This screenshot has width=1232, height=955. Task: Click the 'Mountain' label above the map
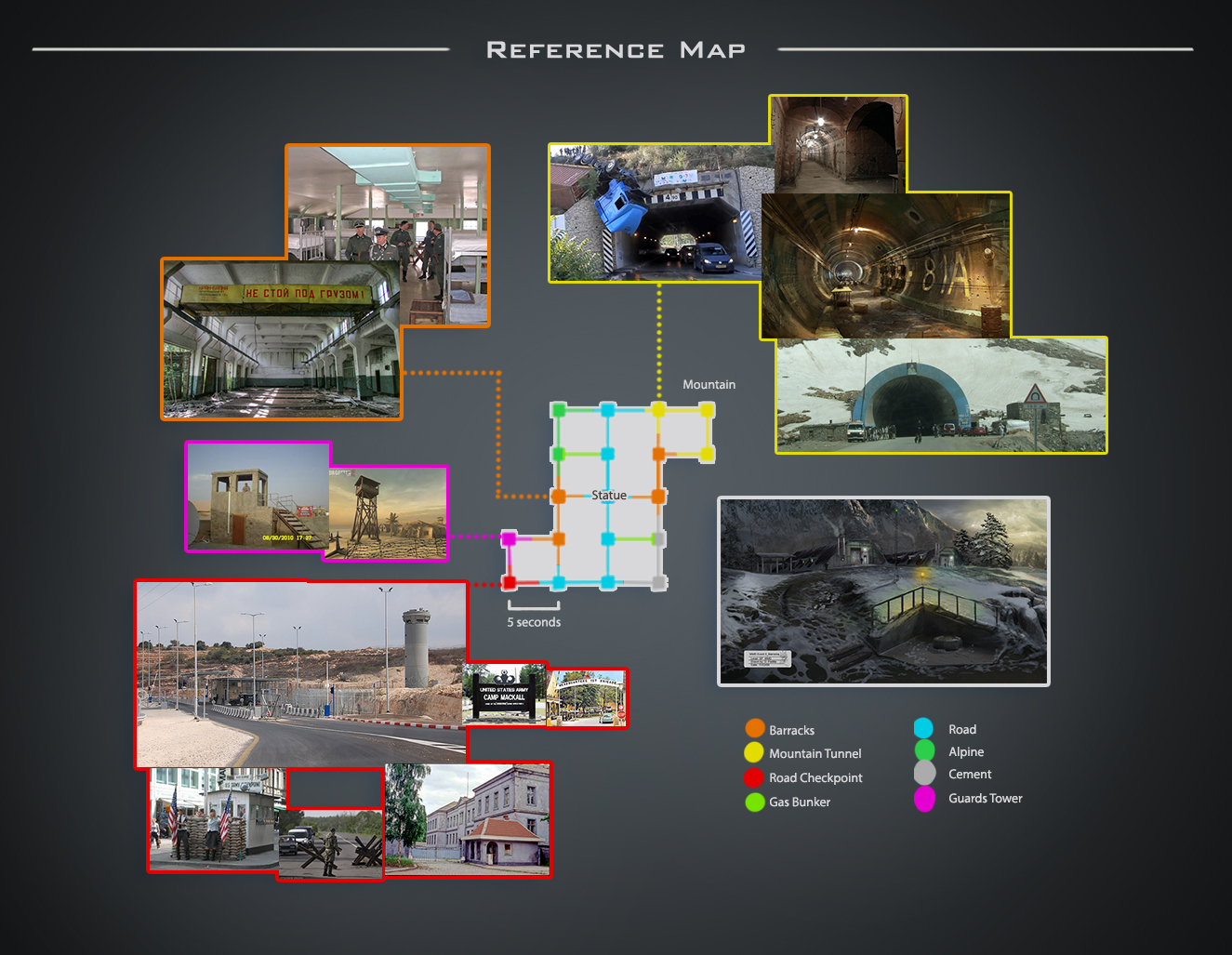click(709, 385)
